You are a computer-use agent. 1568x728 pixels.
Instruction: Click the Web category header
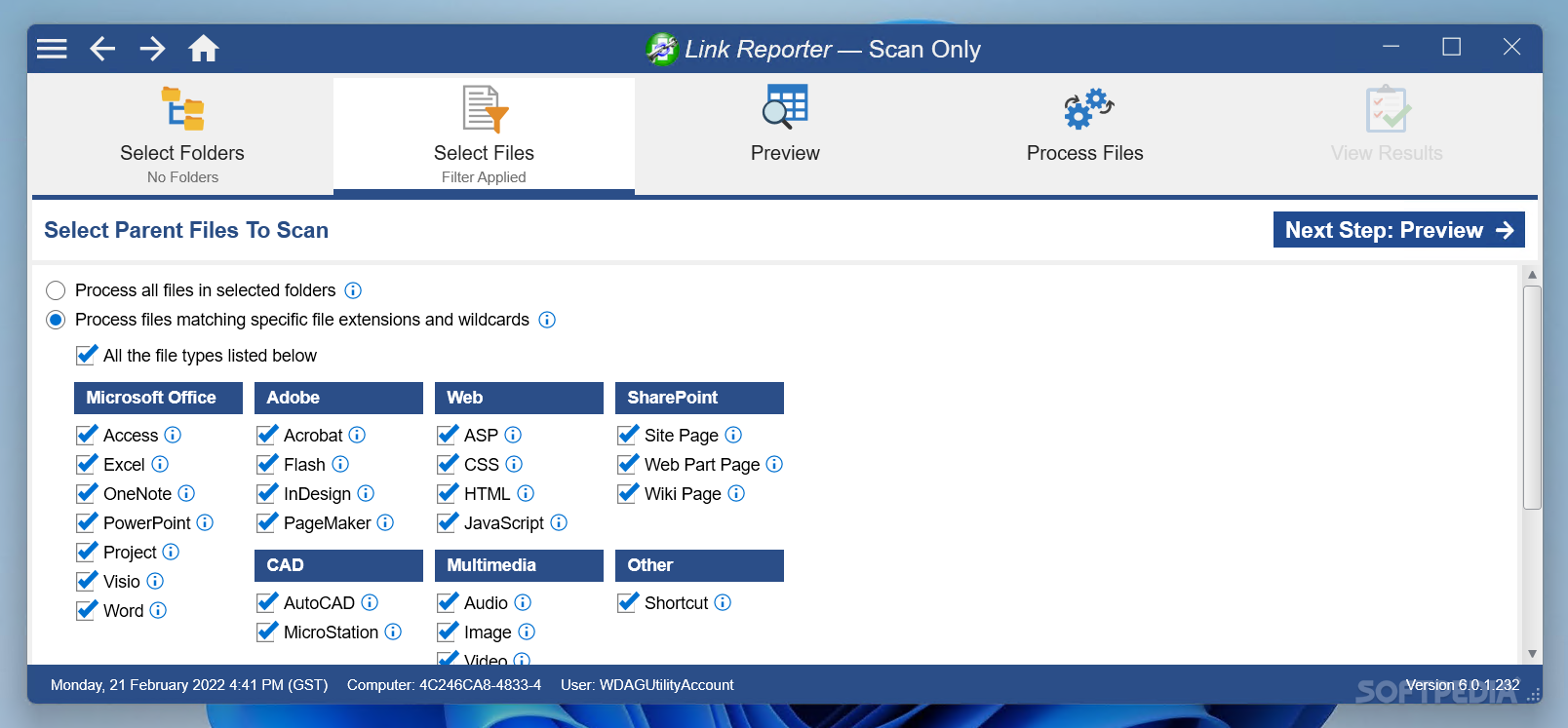click(519, 398)
